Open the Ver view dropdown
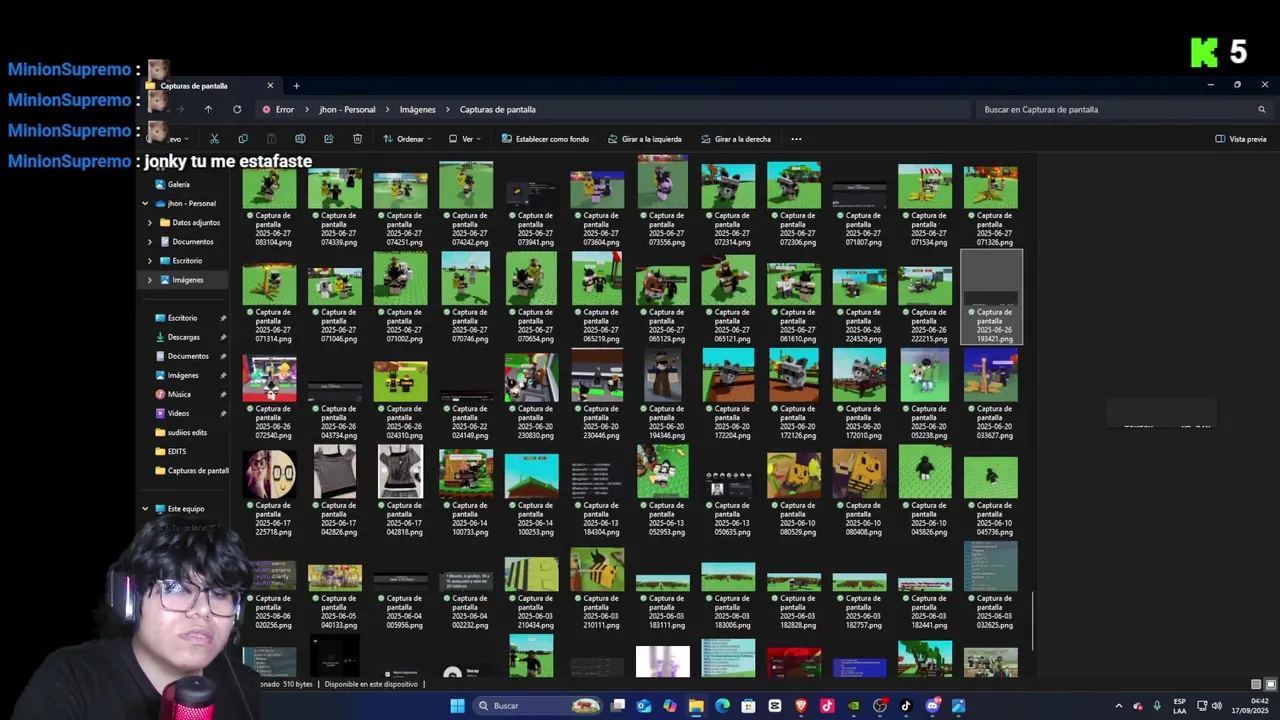Viewport: 1280px width, 720px height. (465, 139)
